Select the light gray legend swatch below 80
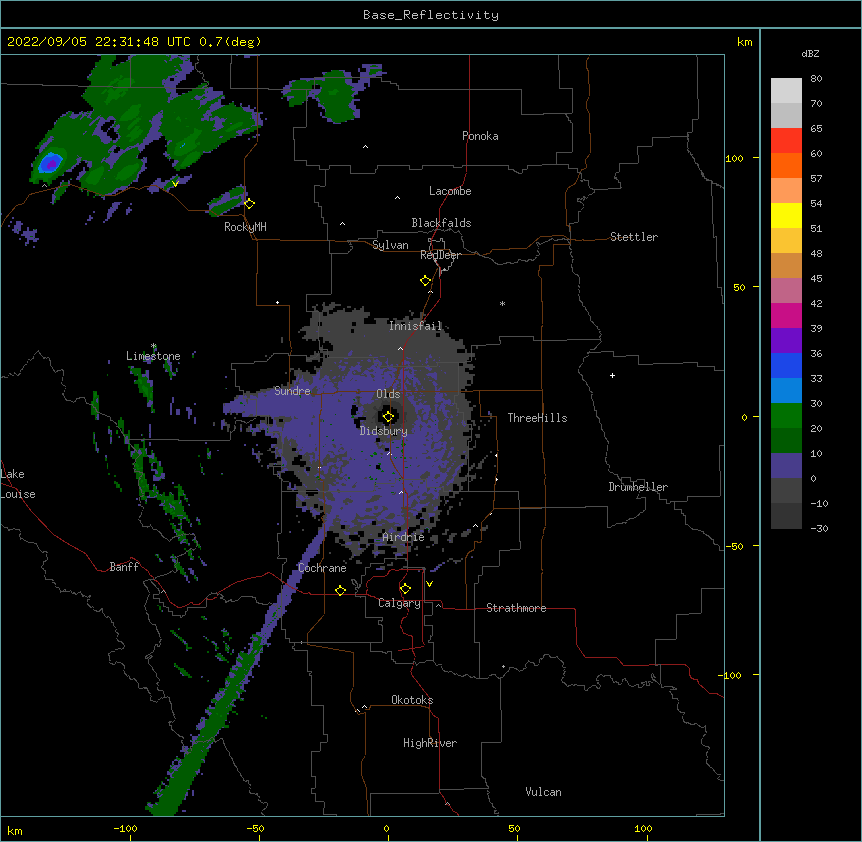 coord(786,91)
